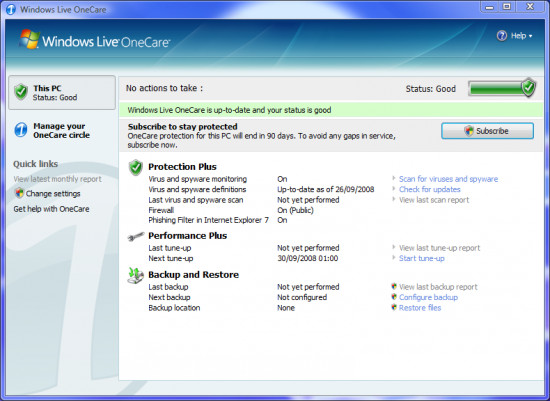The image size is (550, 401).
Task: Click shield icon beside Configure backup
Action: pyautogui.click(x=394, y=297)
